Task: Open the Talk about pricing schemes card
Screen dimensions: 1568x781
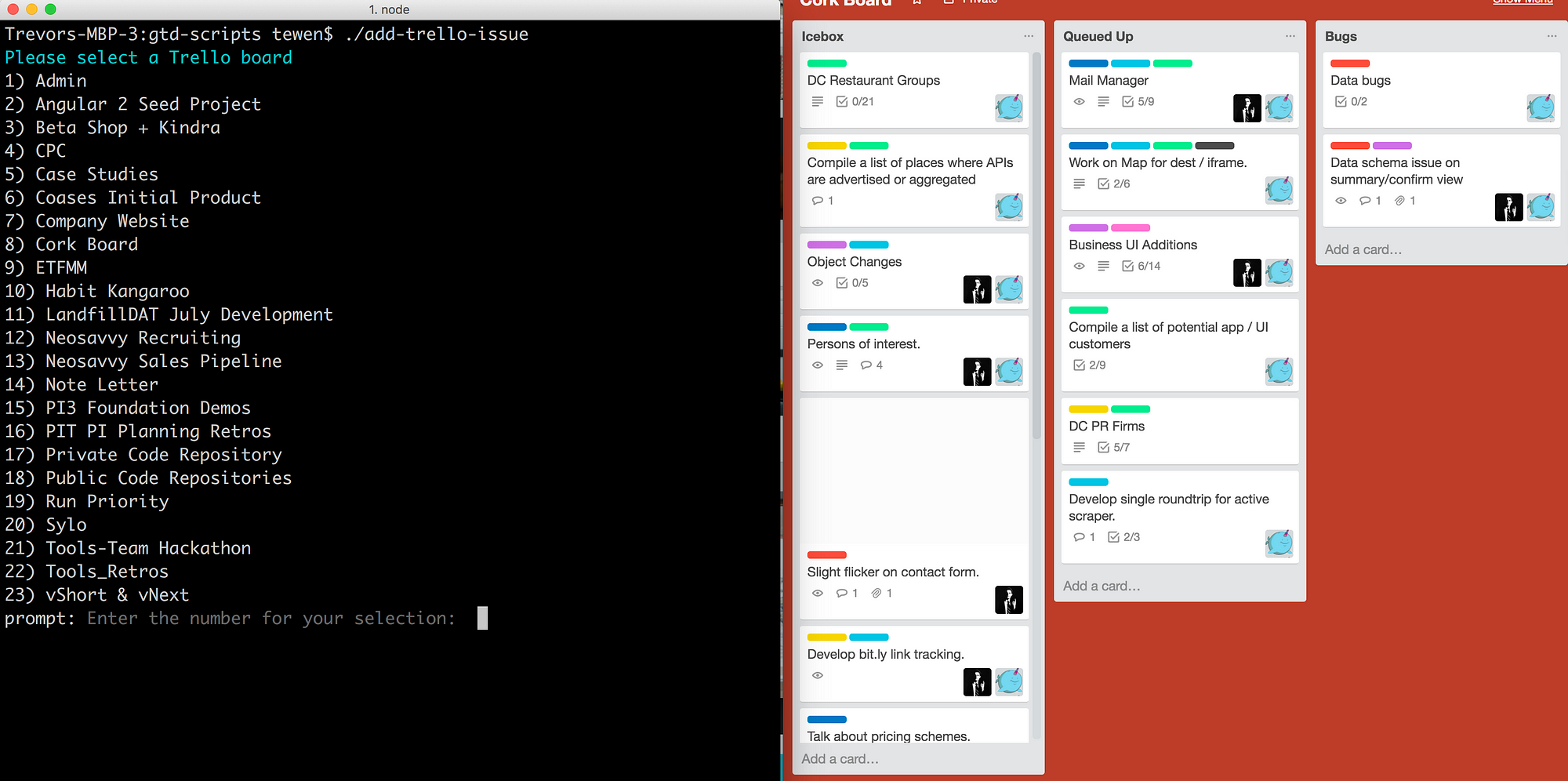Action: point(914,727)
